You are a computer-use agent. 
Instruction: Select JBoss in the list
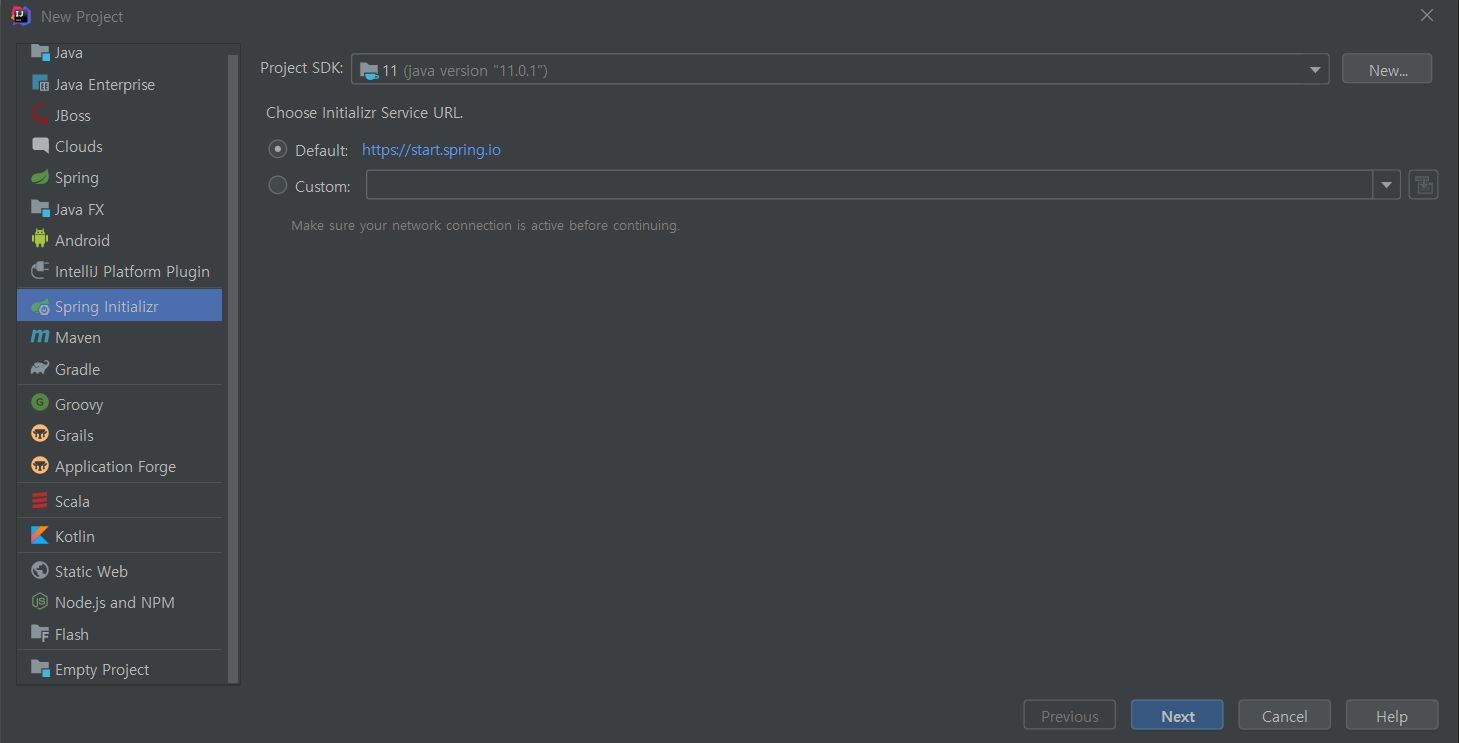pyautogui.click(x=73, y=115)
